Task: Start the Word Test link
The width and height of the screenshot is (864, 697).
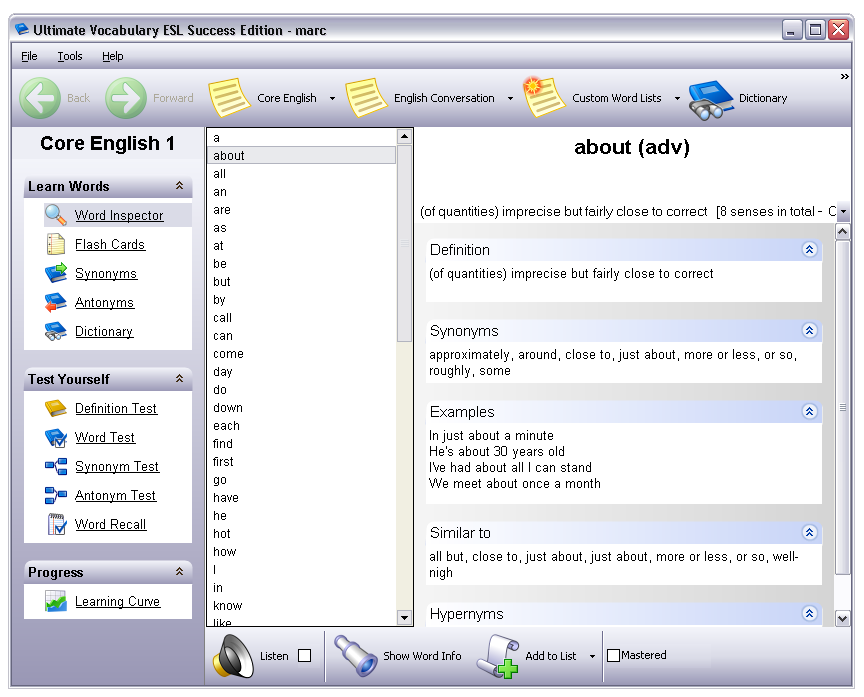Action: [x=105, y=437]
